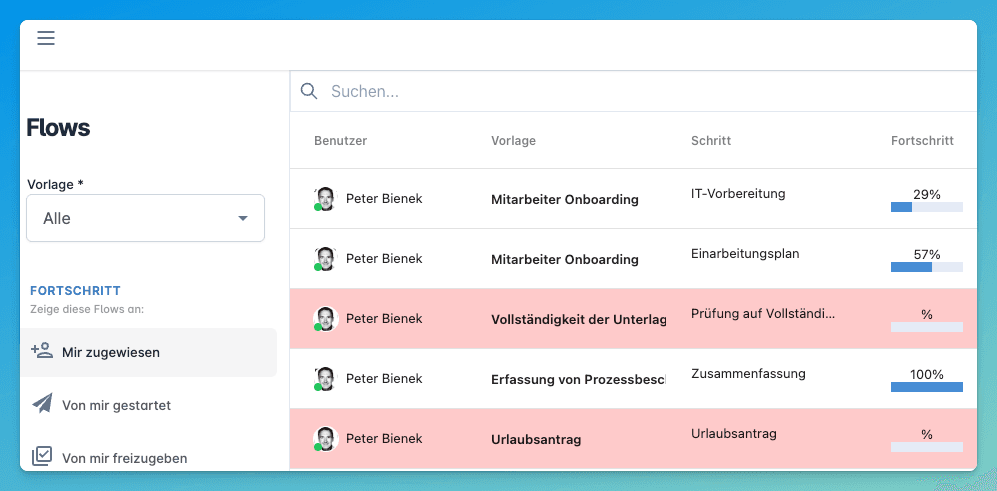This screenshot has height=491, width=997.
Task: Open the Vorlage 'Alle' dropdown
Action: 145,218
